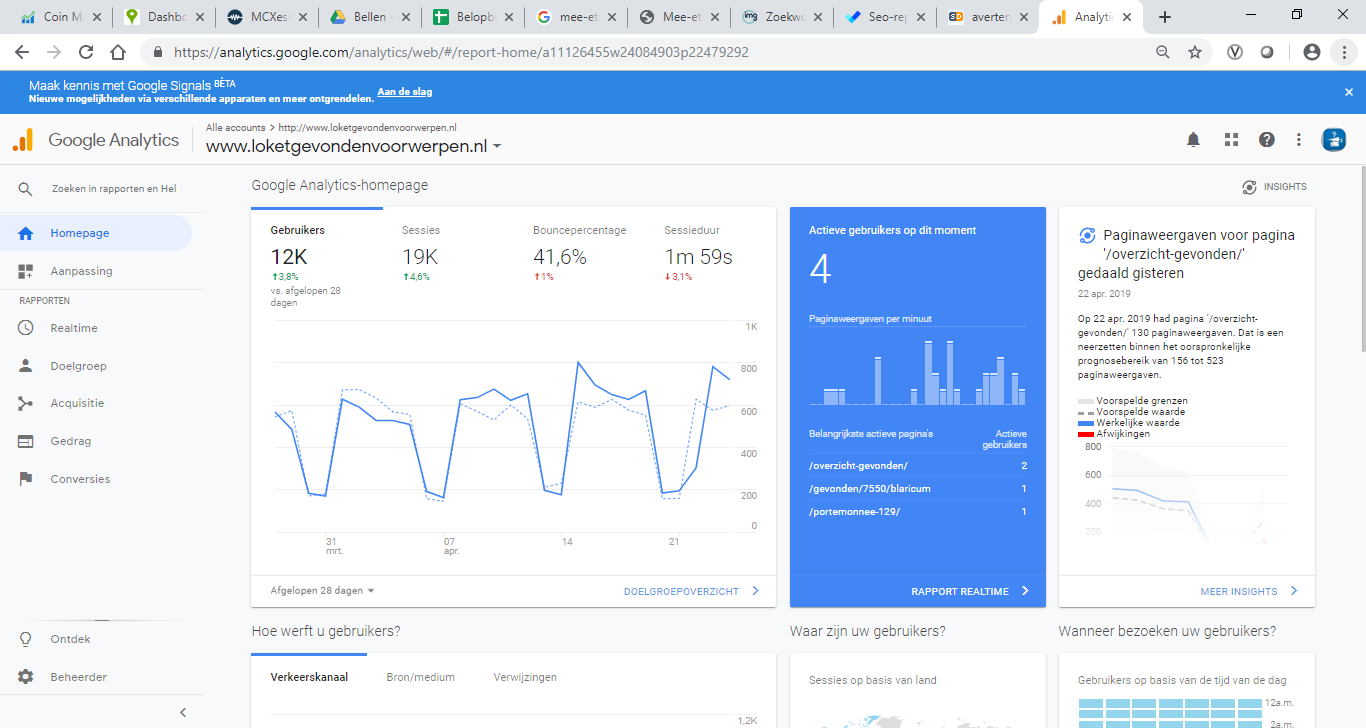Open the Insights icon button
The height and width of the screenshot is (728, 1366).
[x=1274, y=187]
